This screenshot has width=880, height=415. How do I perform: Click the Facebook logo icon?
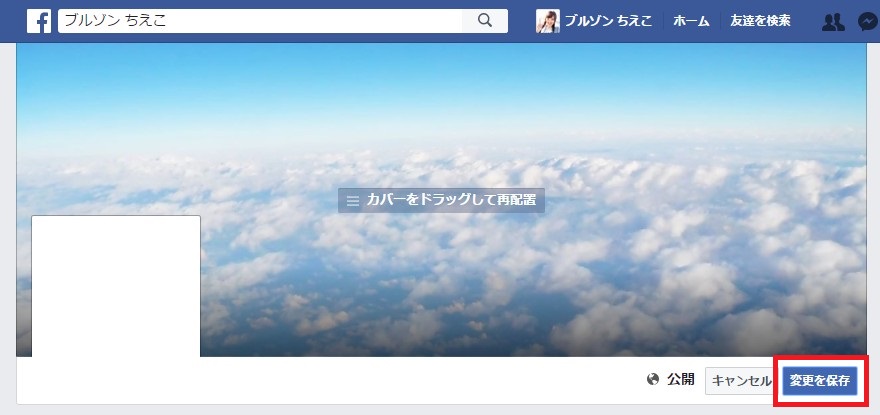tap(39, 21)
